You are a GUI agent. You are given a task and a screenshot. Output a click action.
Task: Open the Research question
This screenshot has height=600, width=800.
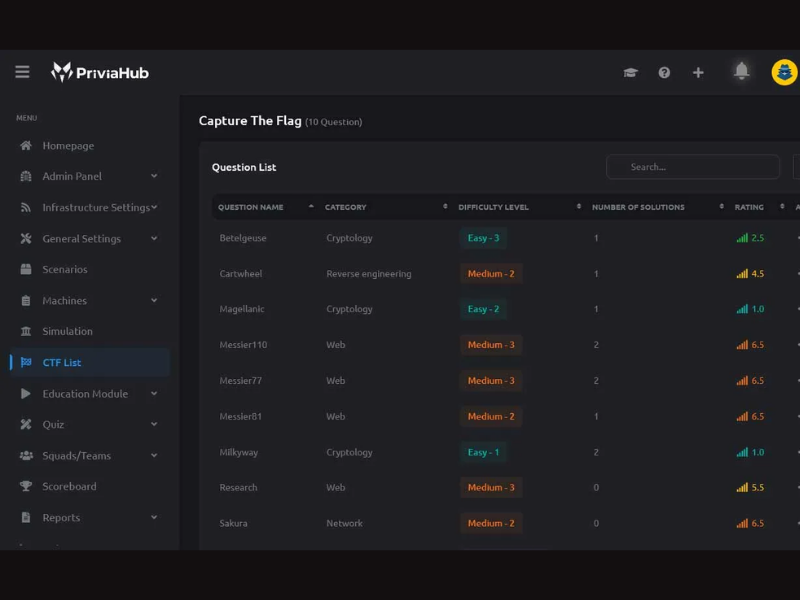[x=238, y=487]
